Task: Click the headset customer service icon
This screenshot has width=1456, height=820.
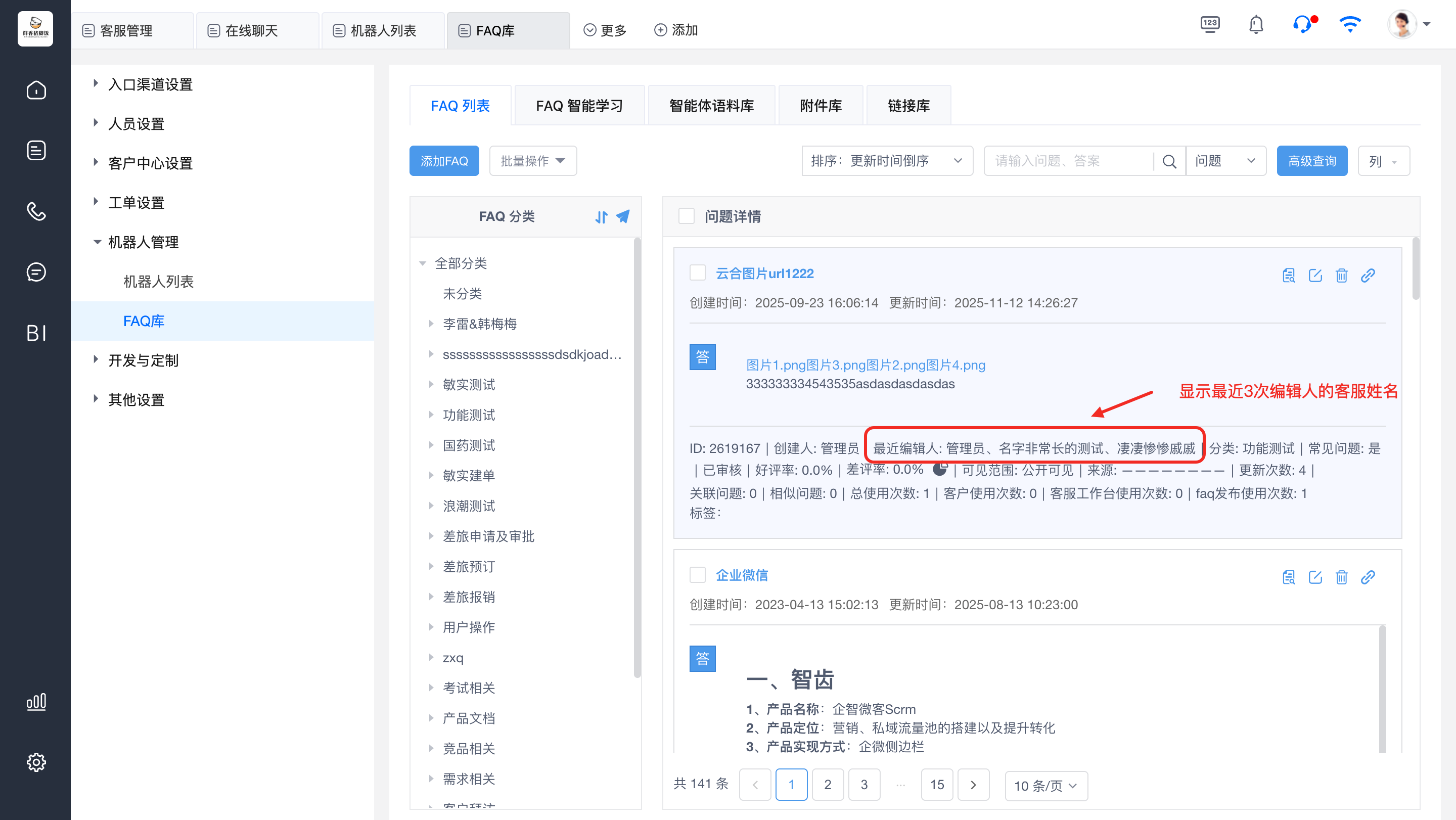Action: (1302, 25)
